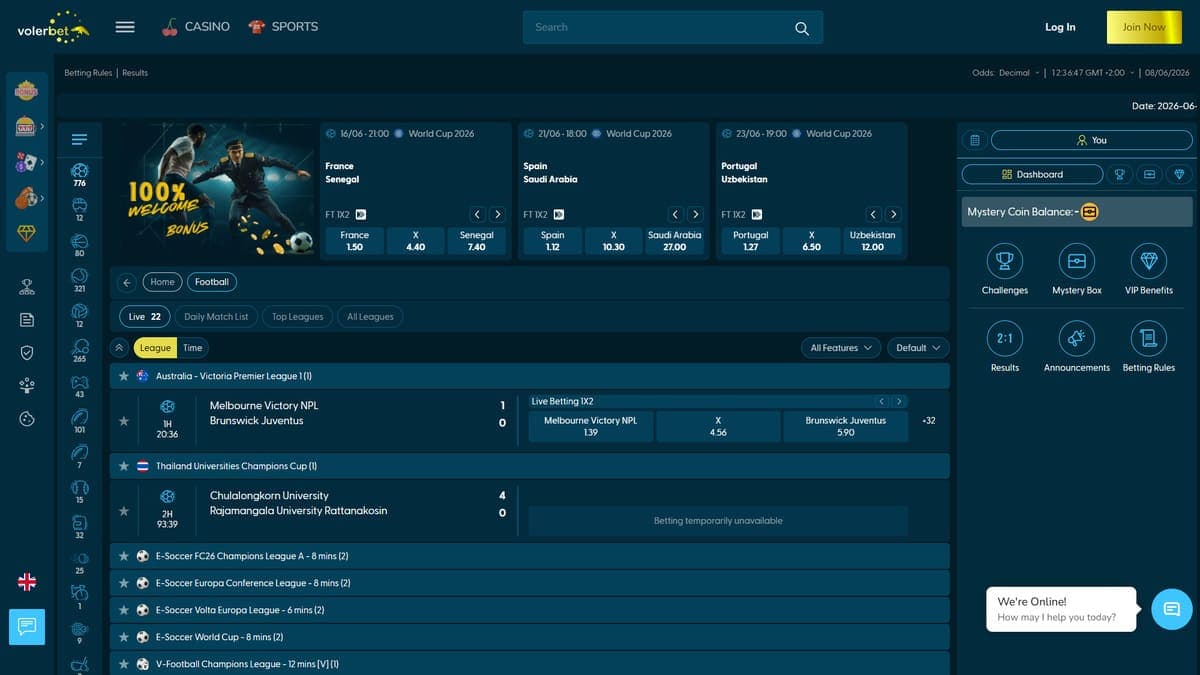This screenshot has height=675, width=1200.
Task: Star the Thailand Universities Champions Cup
Action: point(124,466)
